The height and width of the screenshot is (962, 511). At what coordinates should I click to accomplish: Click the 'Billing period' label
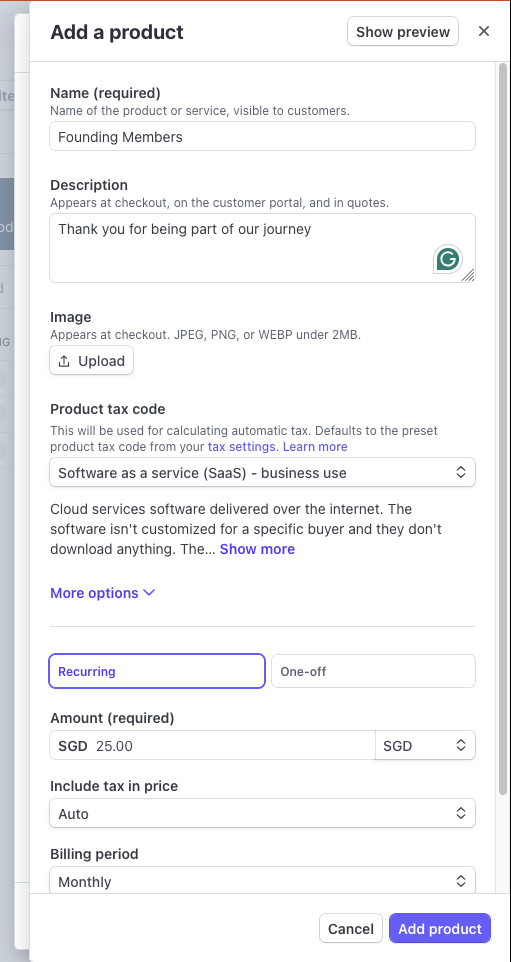[x=94, y=854]
